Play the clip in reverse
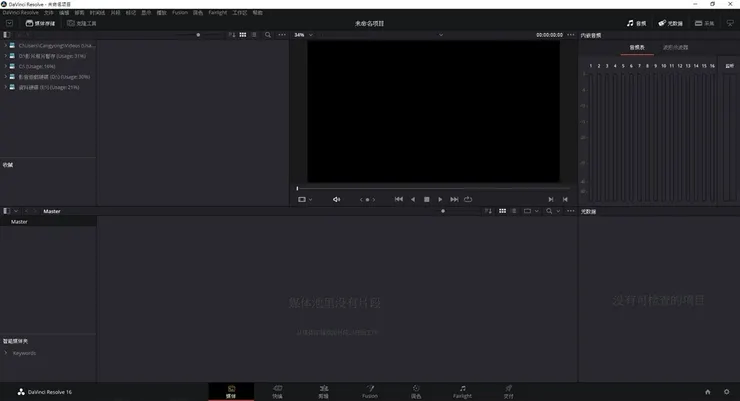Viewport: 740px width, 401px height. click(x=413, y=200)
